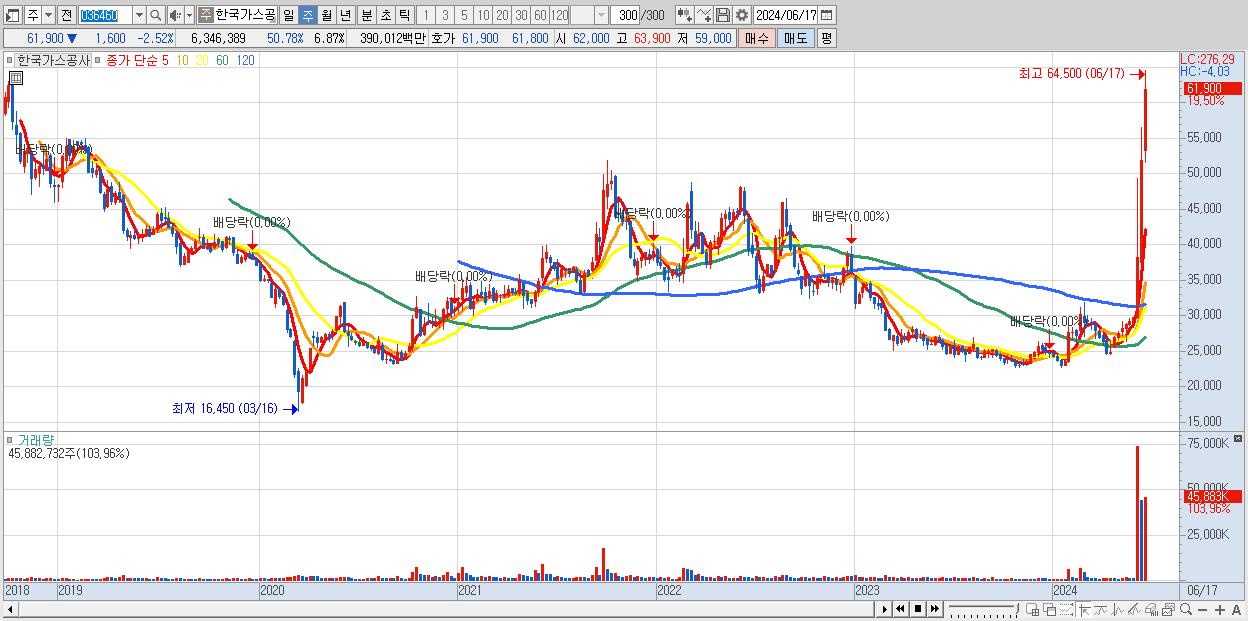Click the red 5 moving average label
The image size is (1248, 621).
tap(165, 60)
